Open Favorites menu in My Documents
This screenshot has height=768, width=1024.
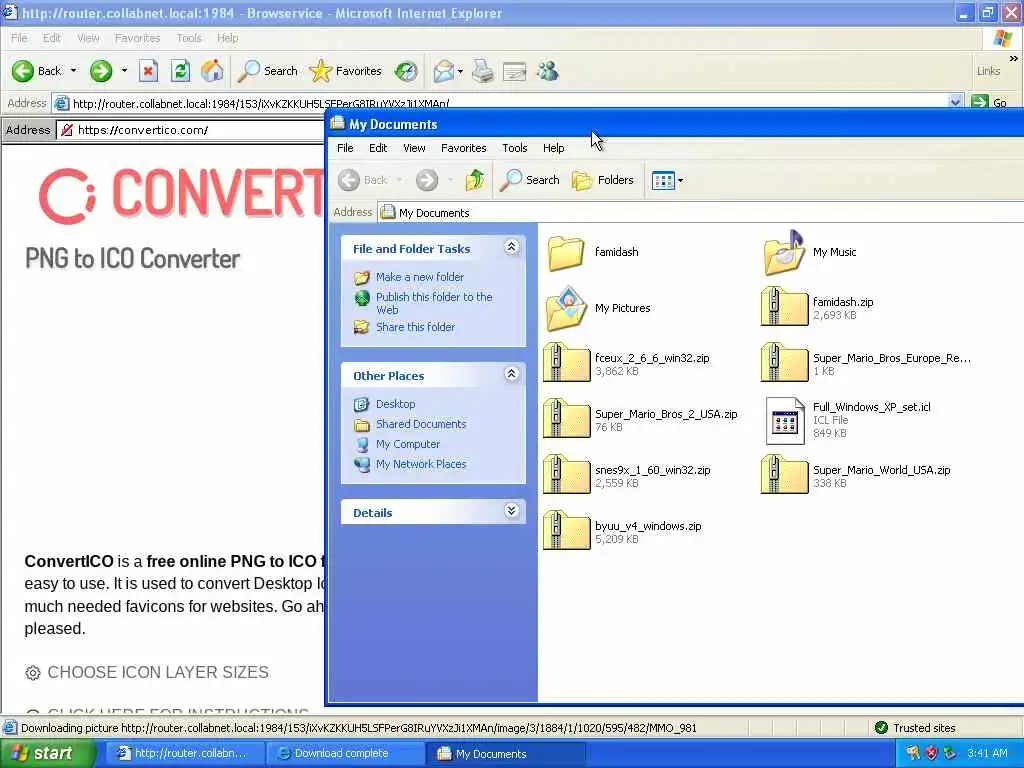coord(464,148)
